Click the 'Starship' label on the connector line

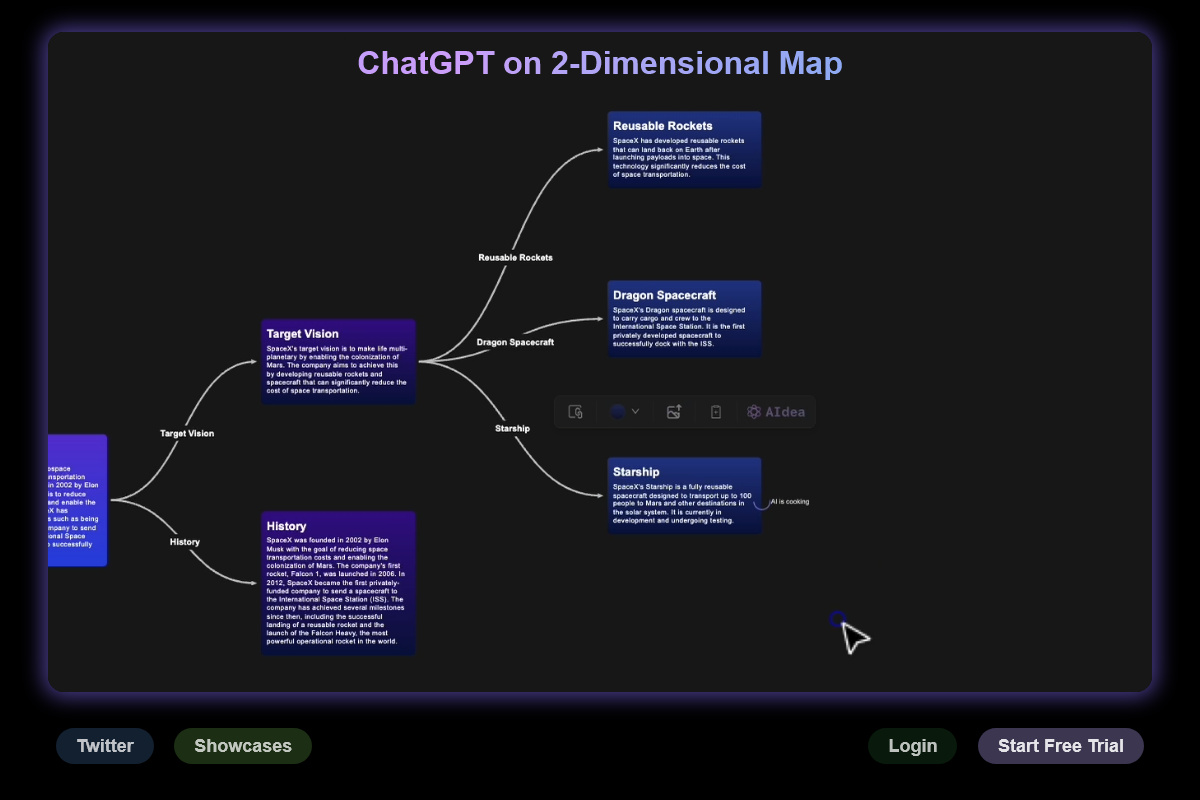tap(511, 428)
